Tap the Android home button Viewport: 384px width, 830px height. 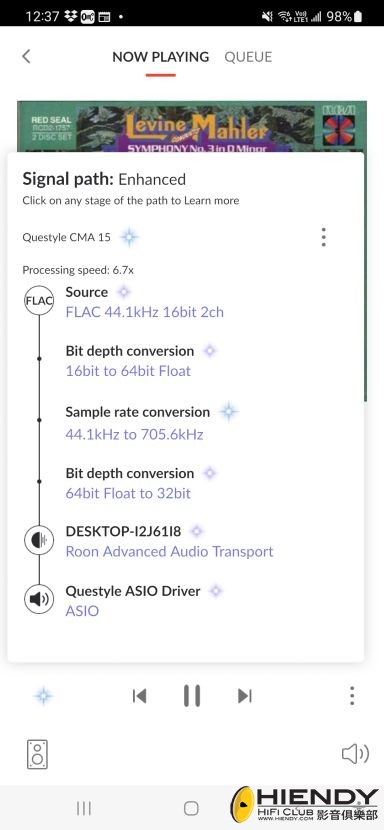191,808
